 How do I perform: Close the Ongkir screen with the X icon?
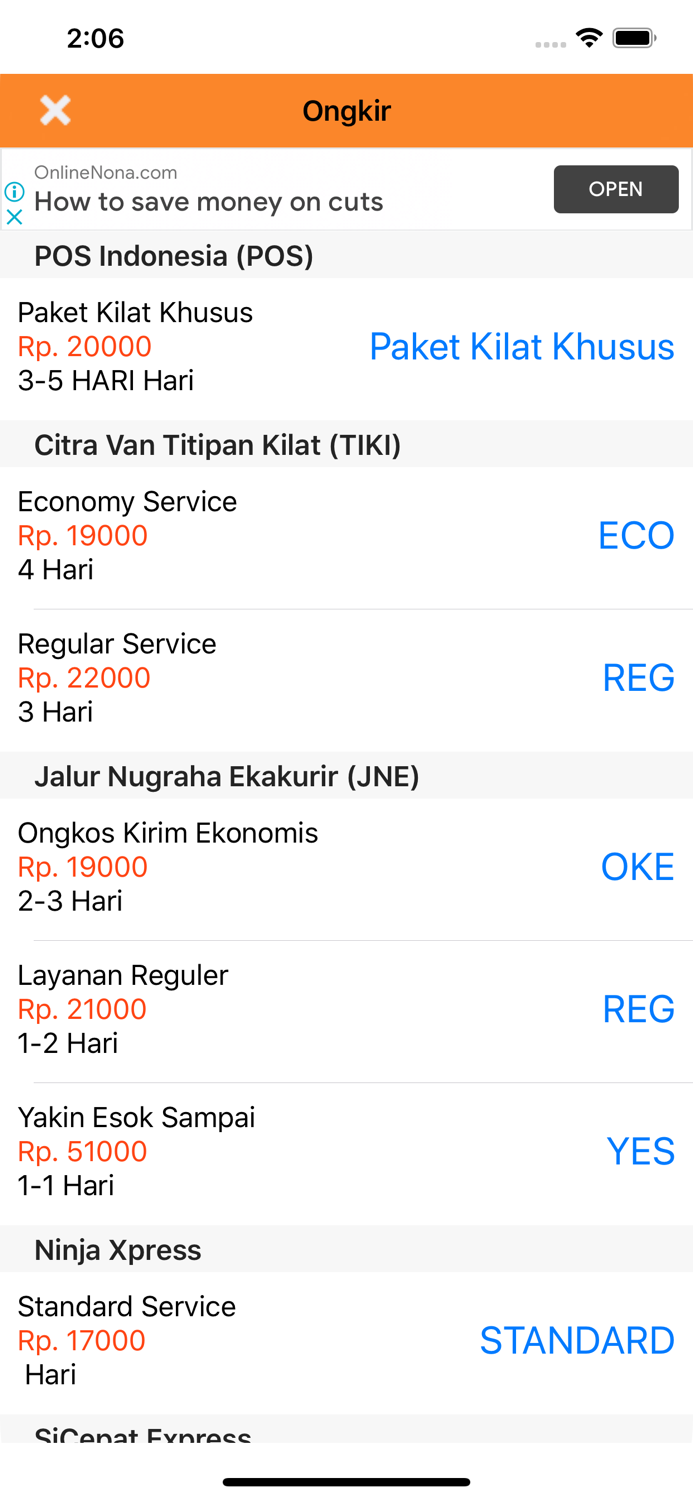(55, 110)
